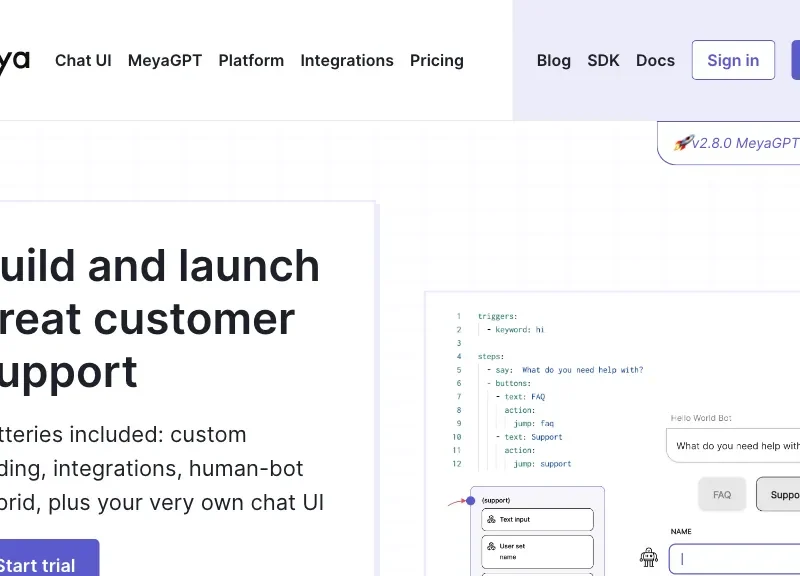Go to the Meya logo home link
The height and width of the screenshot is (576, 800).
(15, 61)
